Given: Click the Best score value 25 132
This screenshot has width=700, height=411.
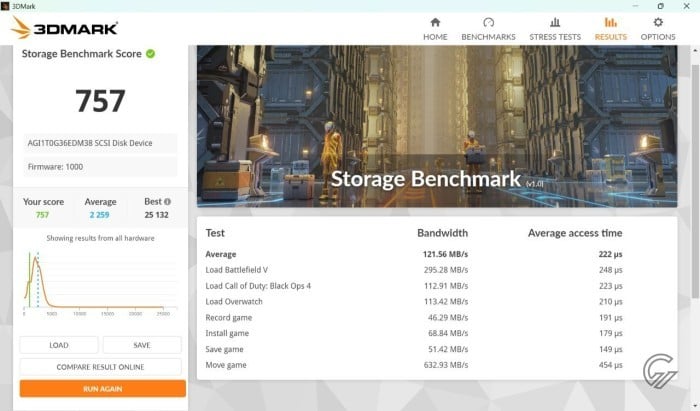Looking at the screenshot, I should (x=156, y=215).
